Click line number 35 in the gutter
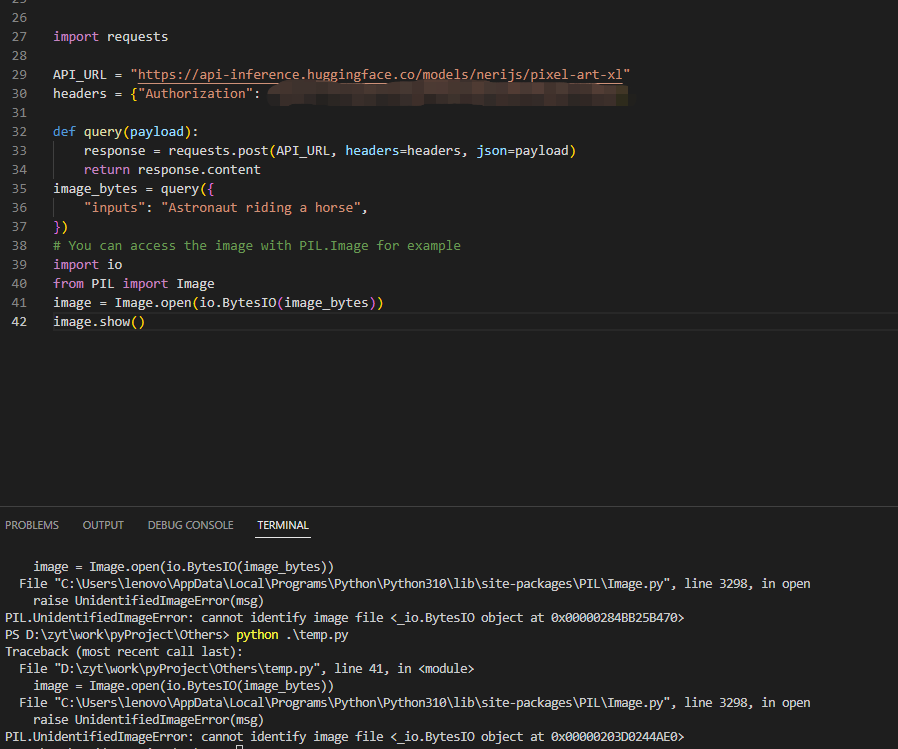Screen dimensions: 898x749 point(20,189)
